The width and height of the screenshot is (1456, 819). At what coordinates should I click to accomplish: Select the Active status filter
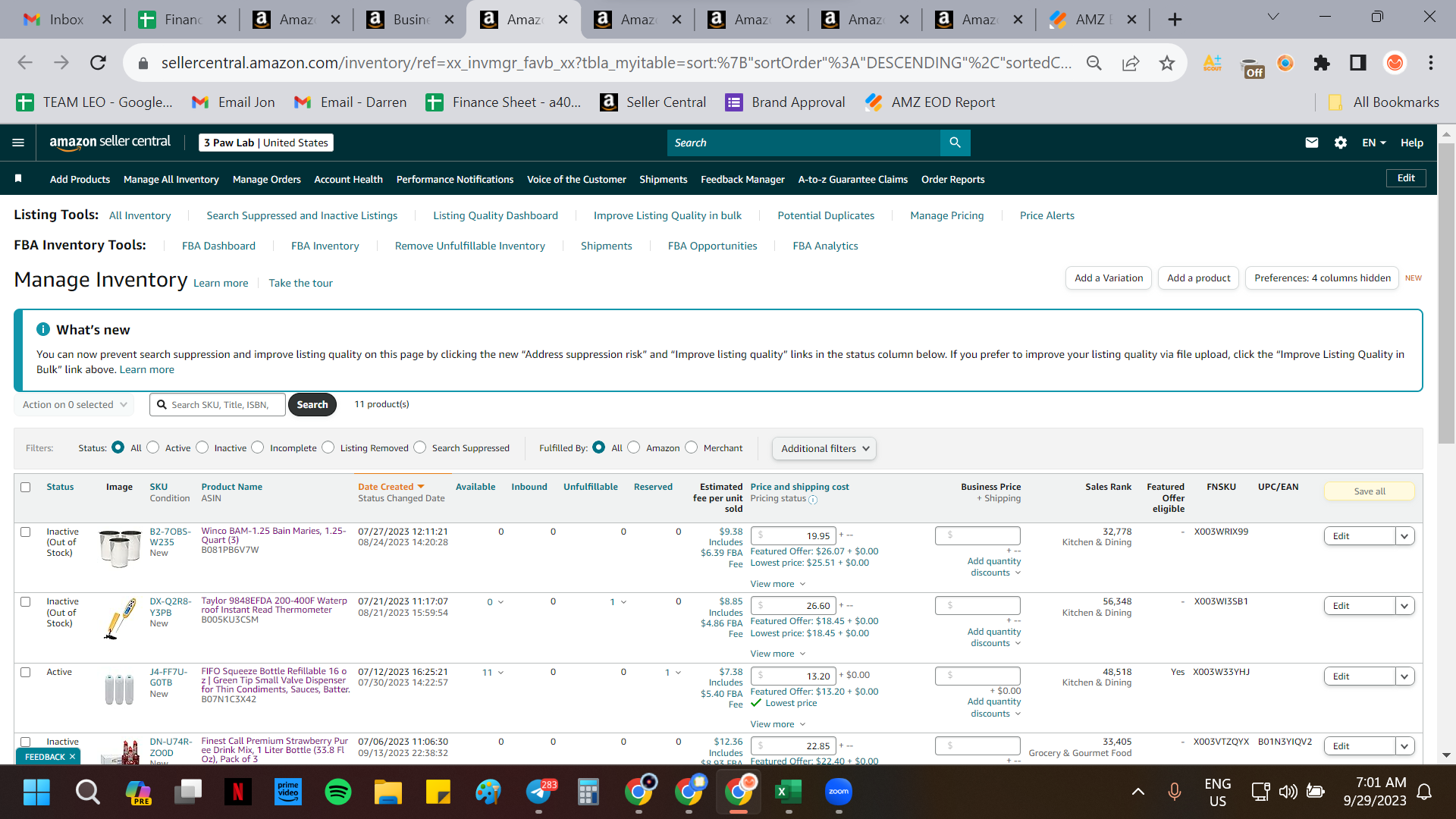pyautogui.click(x=153, y=447)
